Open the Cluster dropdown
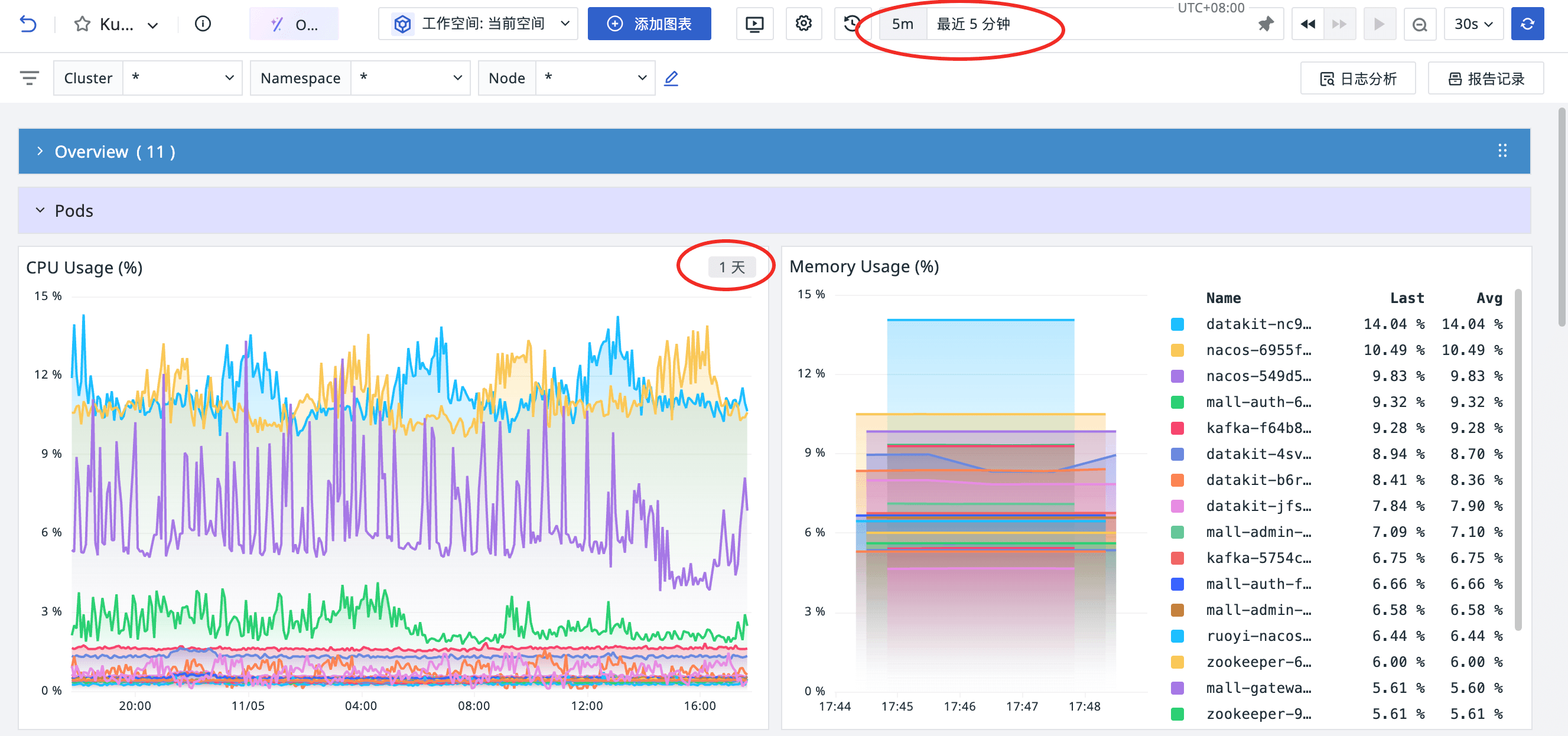1568x736 pixels. tap(181, 78)
